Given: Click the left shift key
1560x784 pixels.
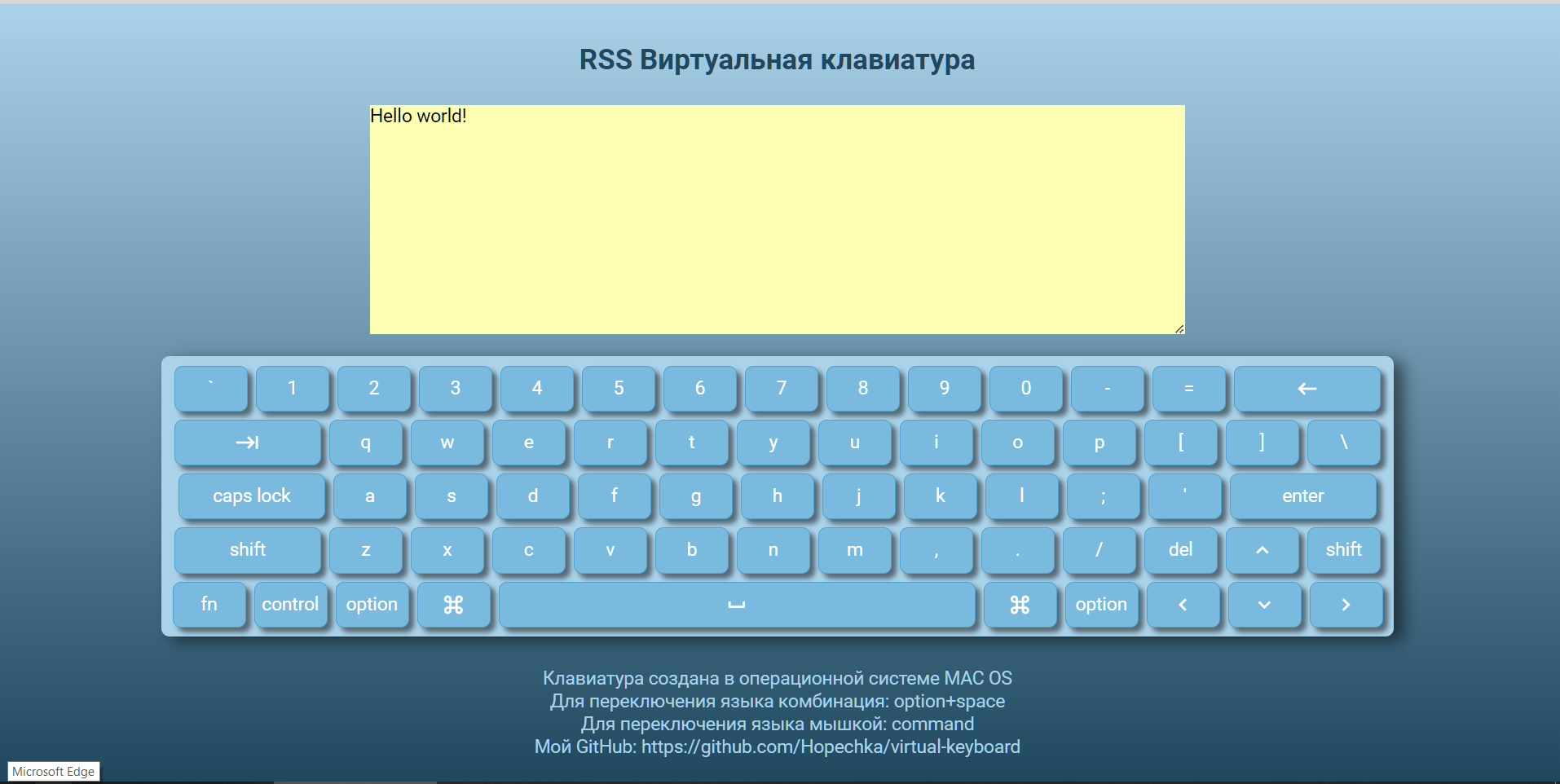Looking at the screenshot, I should [248, 550].
